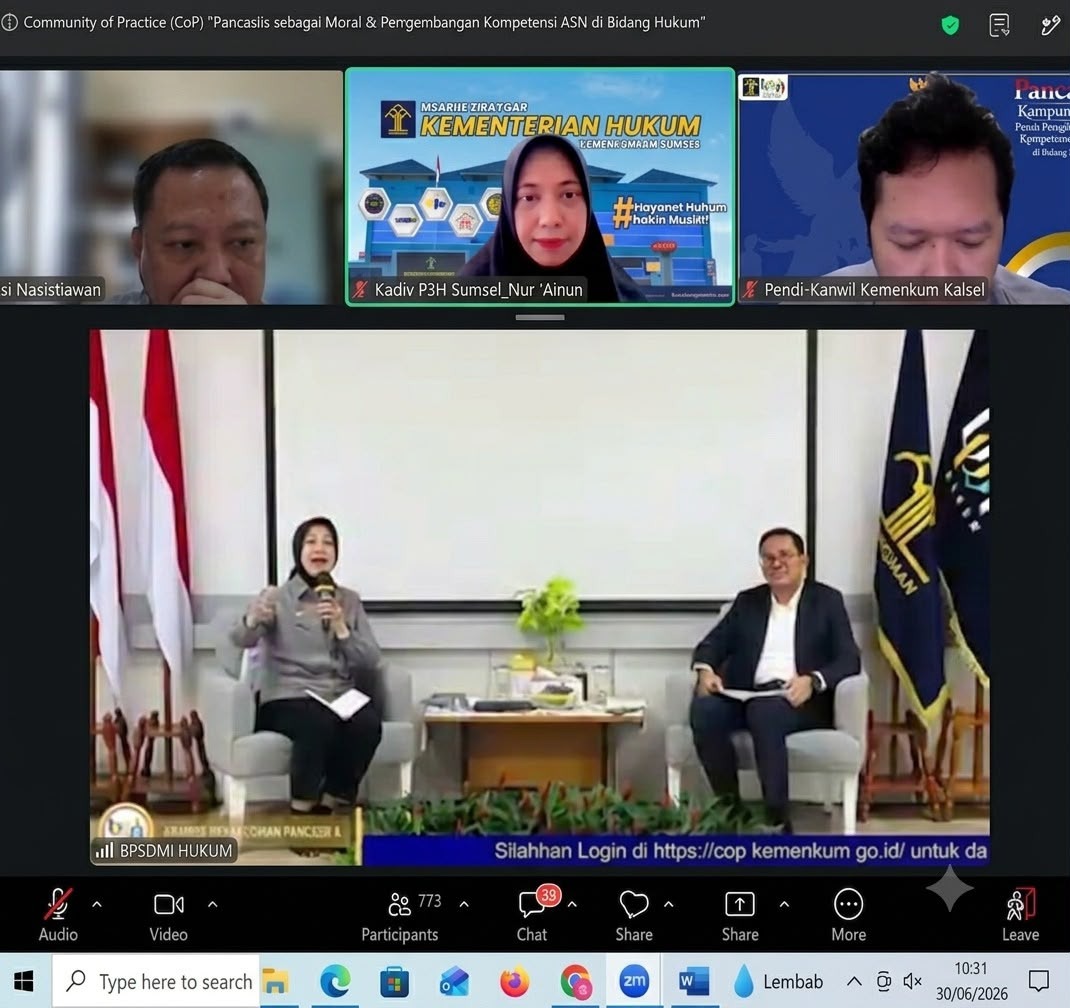Click the muted speaker volume icon
Screen dimensions: 1070x1008
[x=912, y=981]
